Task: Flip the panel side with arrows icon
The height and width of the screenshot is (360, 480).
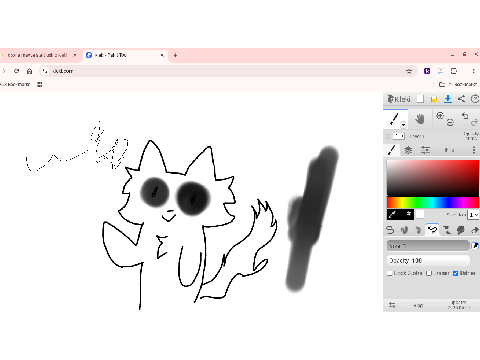Action: click(392, 305)
